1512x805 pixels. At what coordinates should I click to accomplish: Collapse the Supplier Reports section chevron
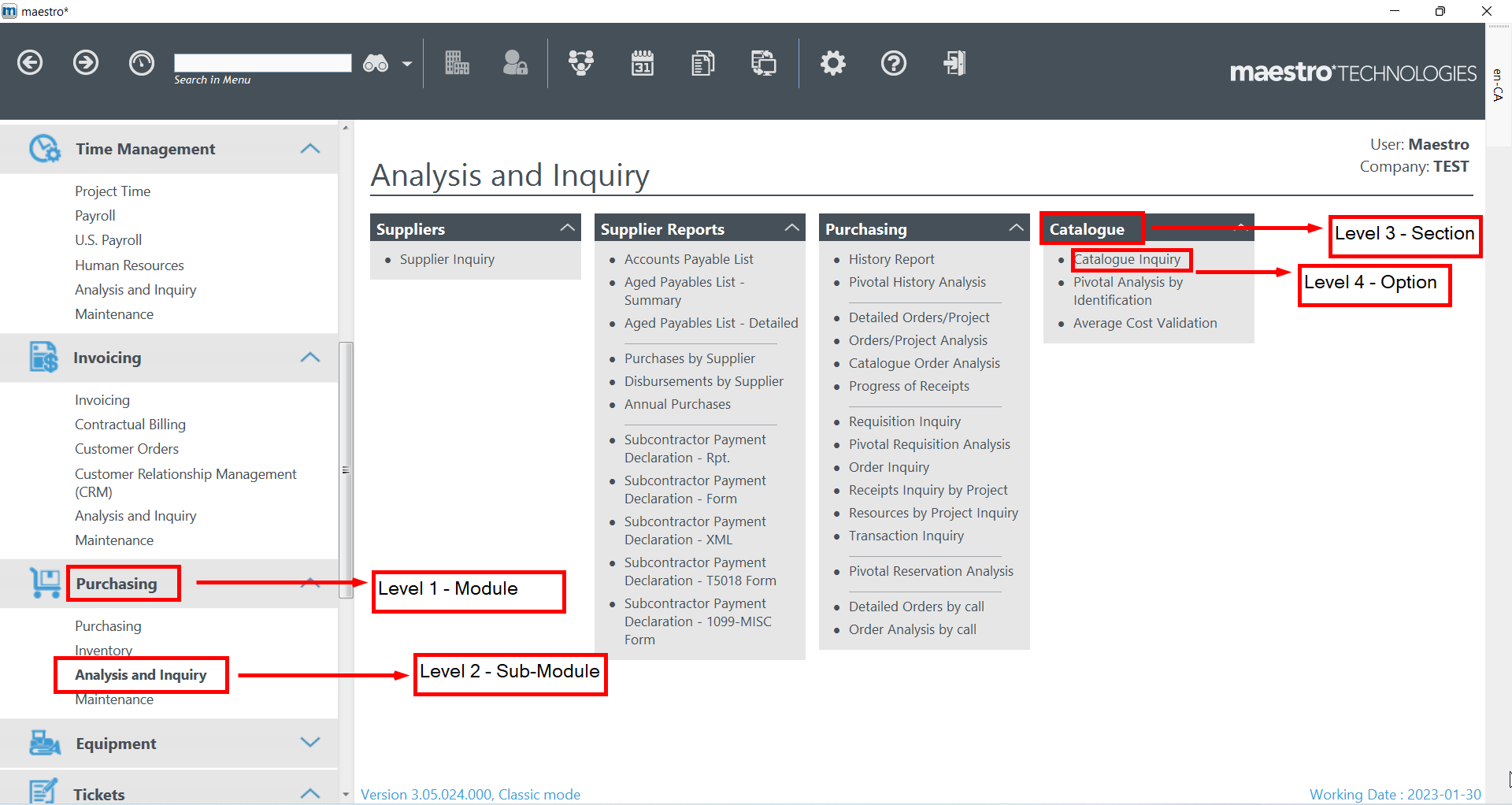pos(791,228)
